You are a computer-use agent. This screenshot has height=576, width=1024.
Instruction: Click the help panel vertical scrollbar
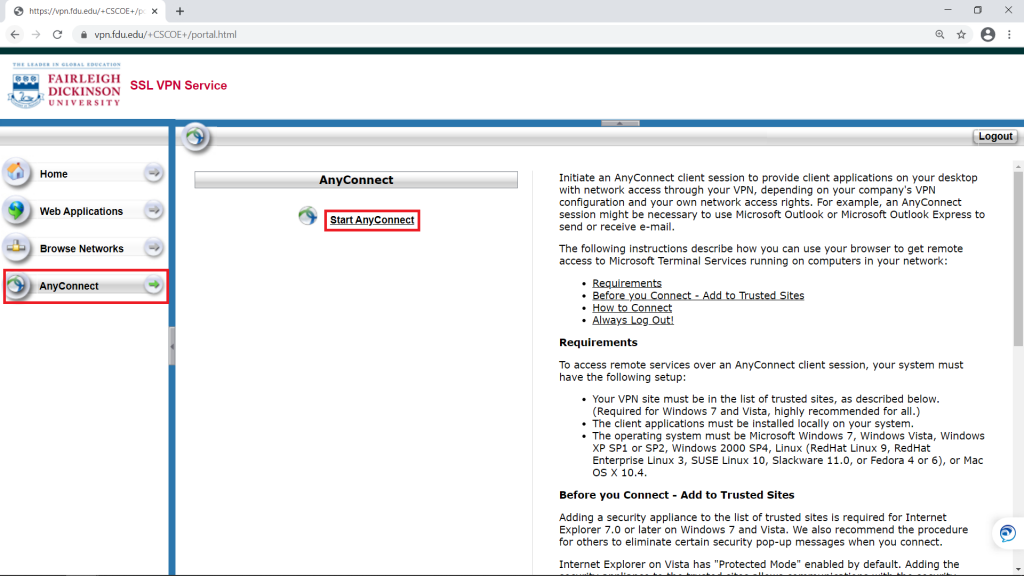click(x=1018, y=259)
